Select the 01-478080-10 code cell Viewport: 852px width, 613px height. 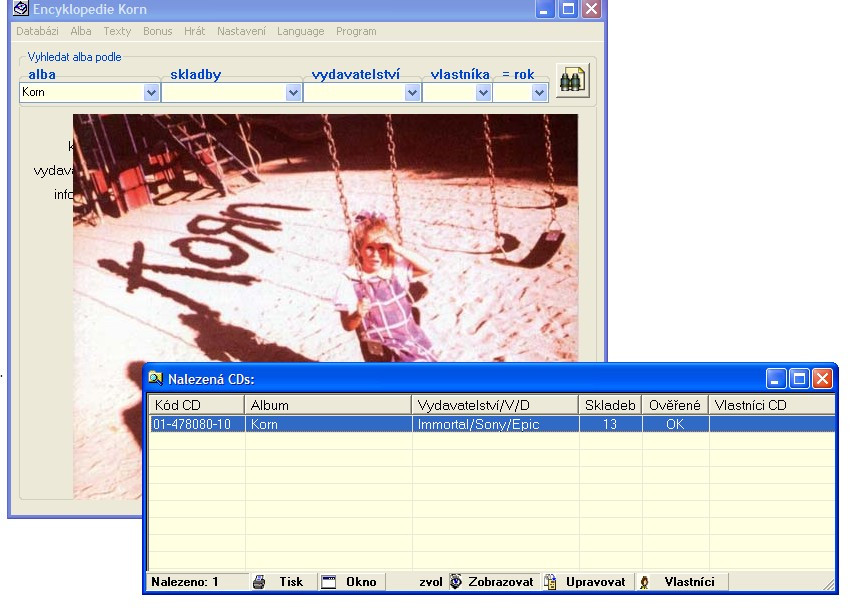(x=197, y=424)
